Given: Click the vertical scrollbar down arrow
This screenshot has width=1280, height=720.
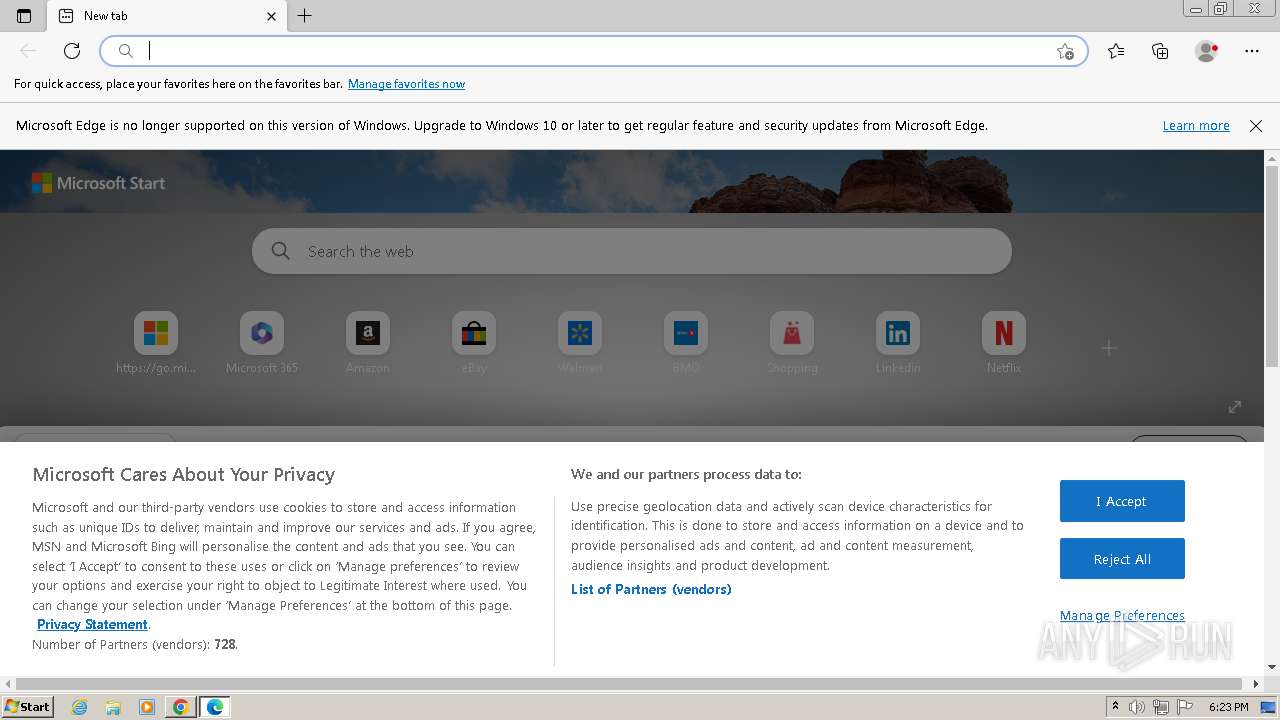Looking at the screenshot, I should point(1272,667).
